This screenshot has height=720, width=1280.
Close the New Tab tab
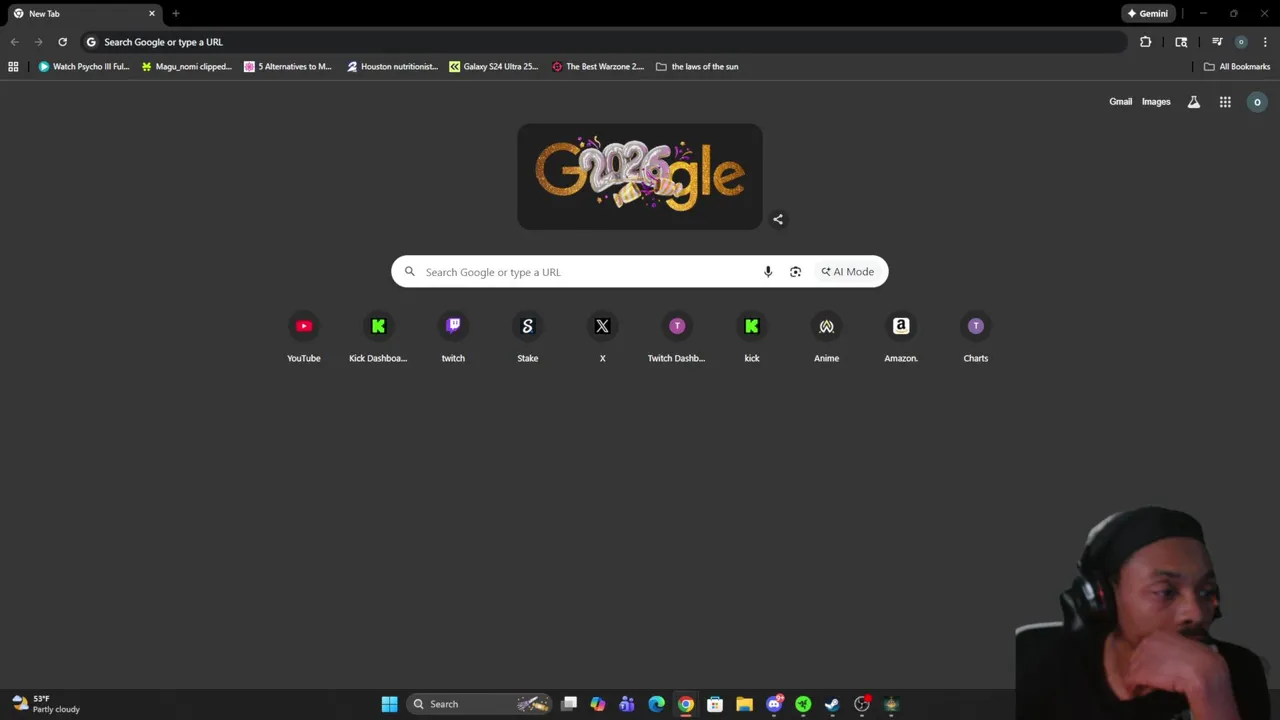click(152, 13)
